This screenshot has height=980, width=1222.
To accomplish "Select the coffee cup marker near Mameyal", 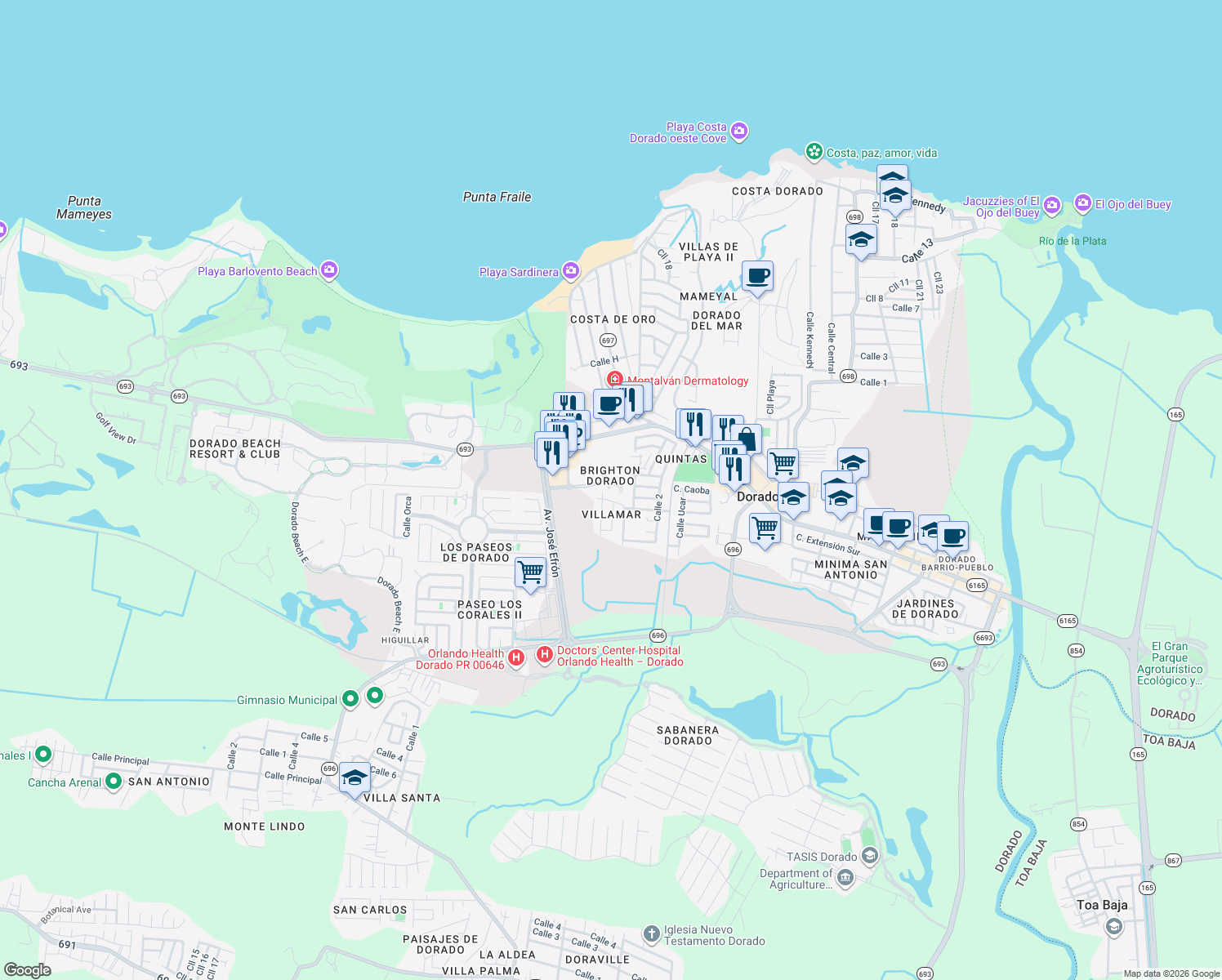I will pos(757,277).
